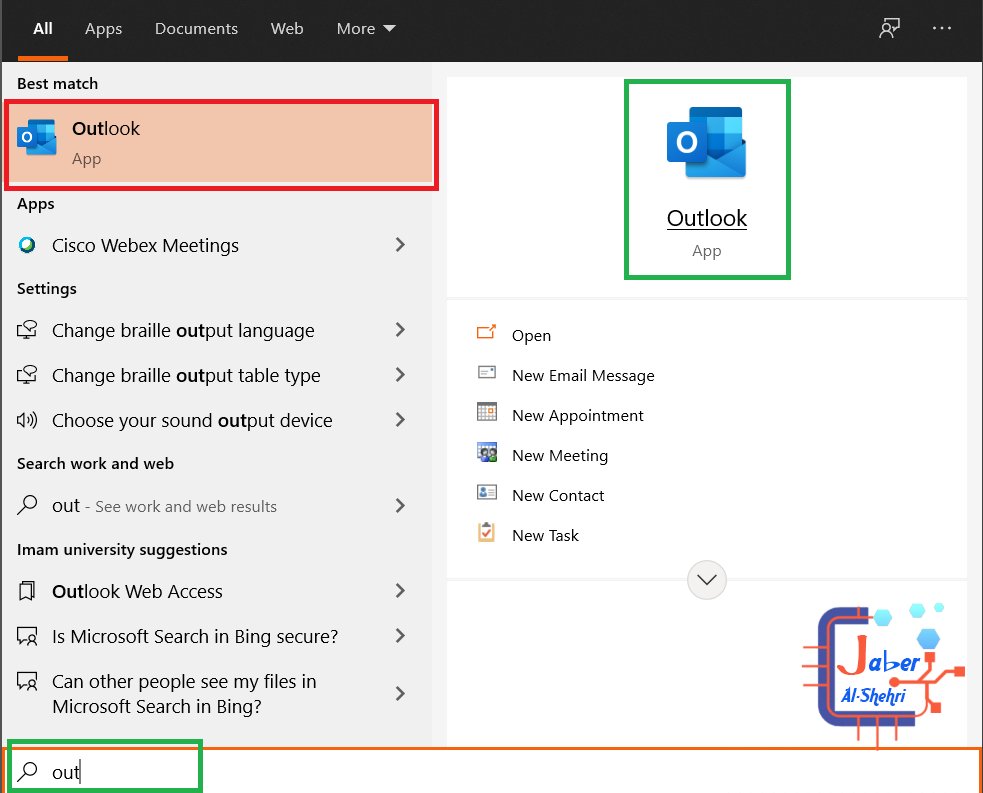Viewport: 983px width, 793px height.
Task: Open the More dropdown filter
Action: [365, 29]
